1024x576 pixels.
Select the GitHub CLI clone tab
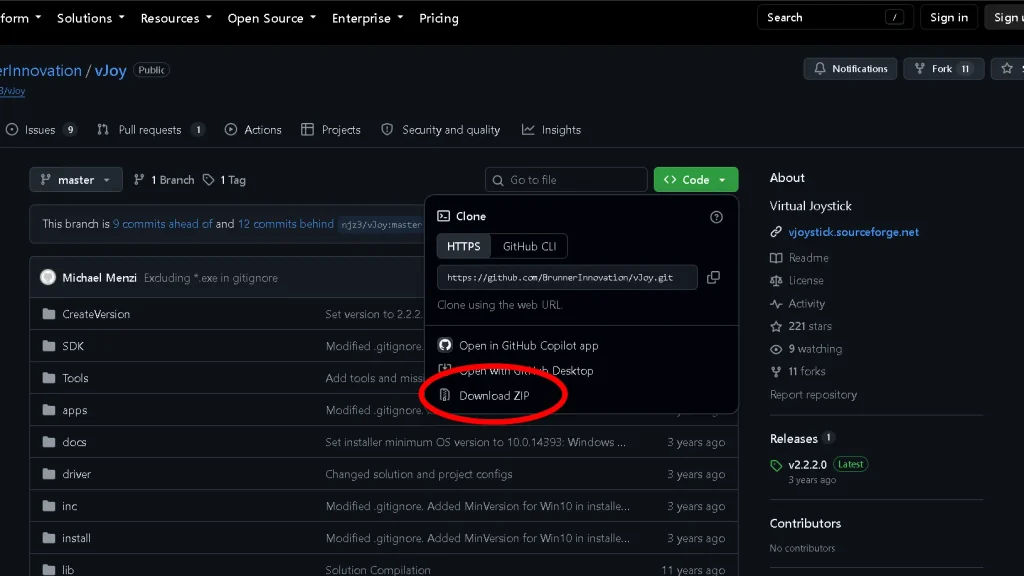click(529, 246)
